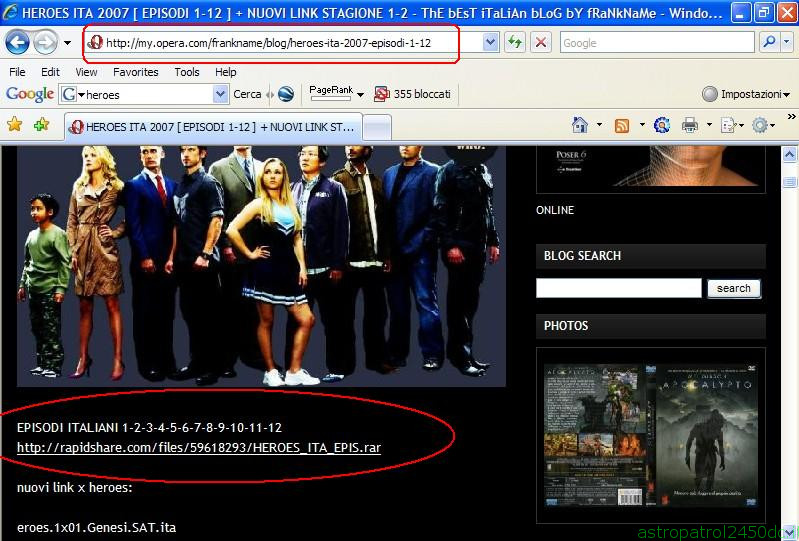
Task: Click the Heroes cast image
Action: (261, 266)
